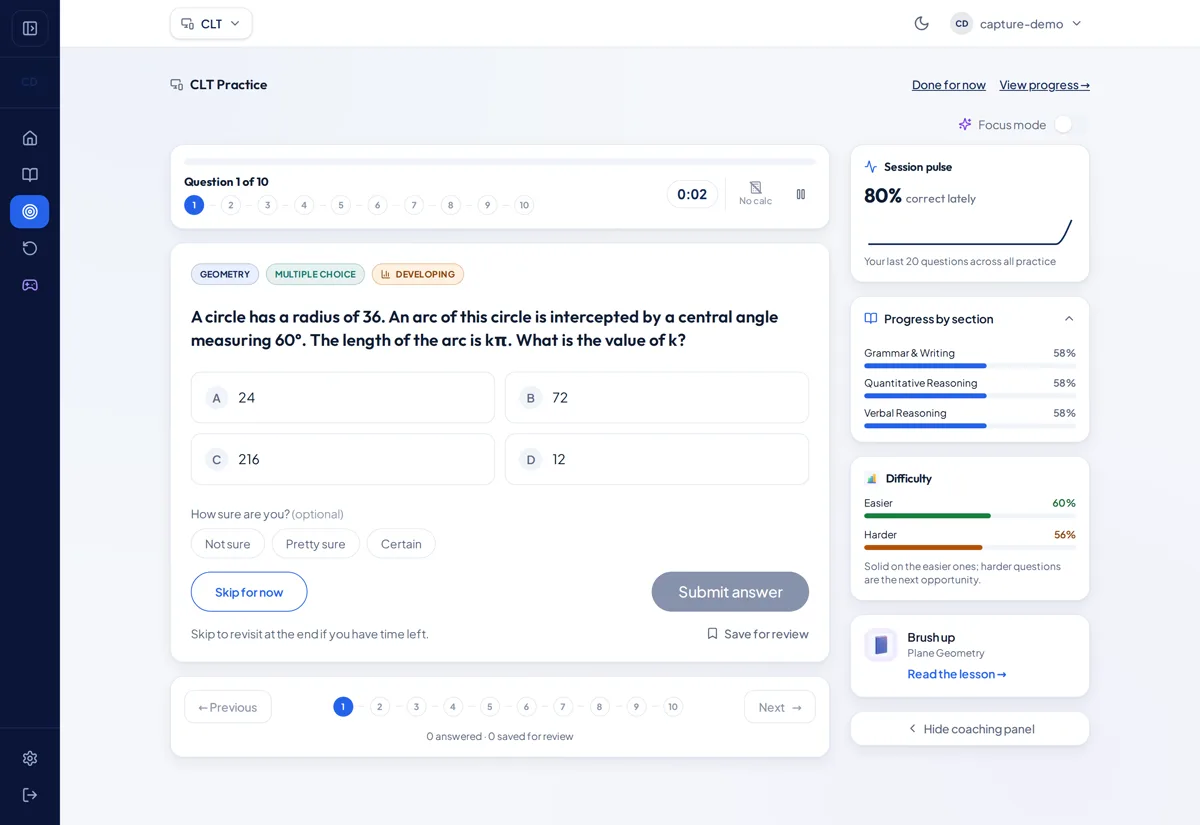Image resolution: width=1200 pixels, height=825 pixels.
Task: Select the target practice icon in sidebar
Action: pyautogui.click(x=30, y=212)
